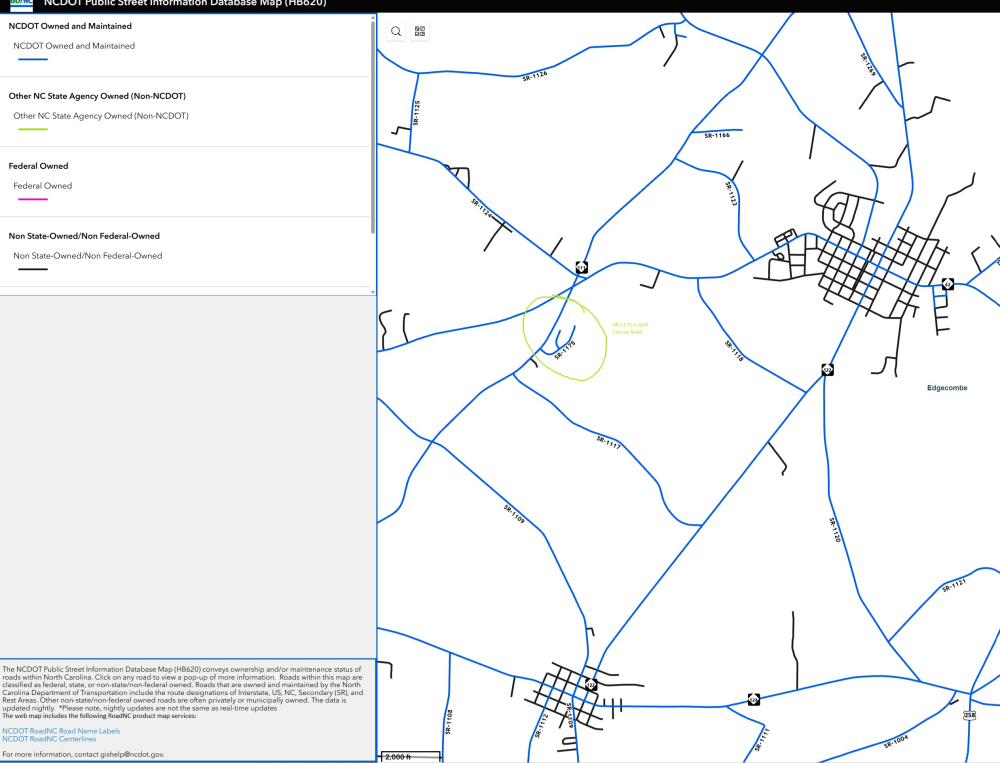Click the SR-1125 road label
The width and height of the screenshot is (1000, 763).
(416, 113)
